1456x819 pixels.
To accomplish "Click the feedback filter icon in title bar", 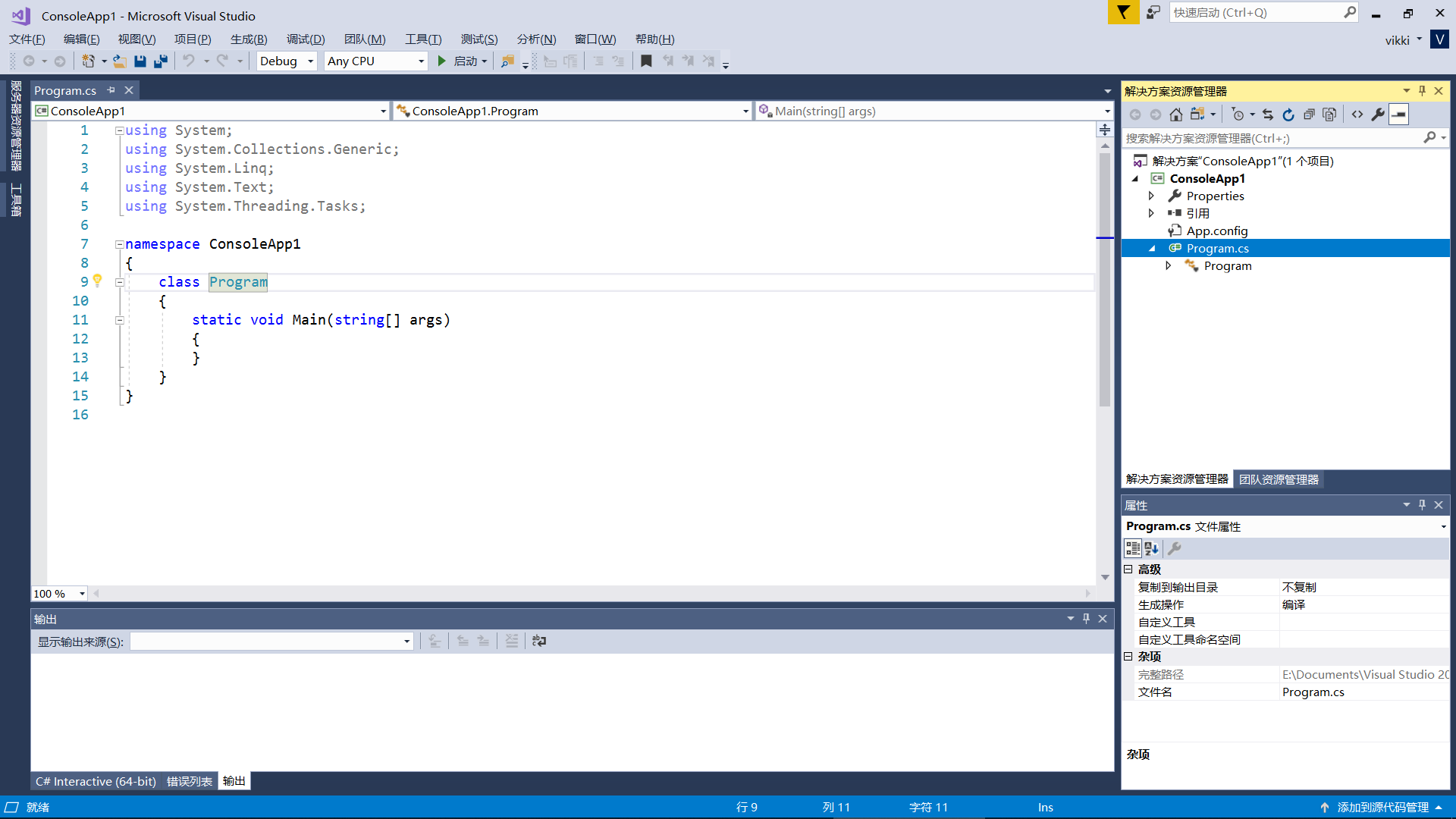I will coord(1123,13).
